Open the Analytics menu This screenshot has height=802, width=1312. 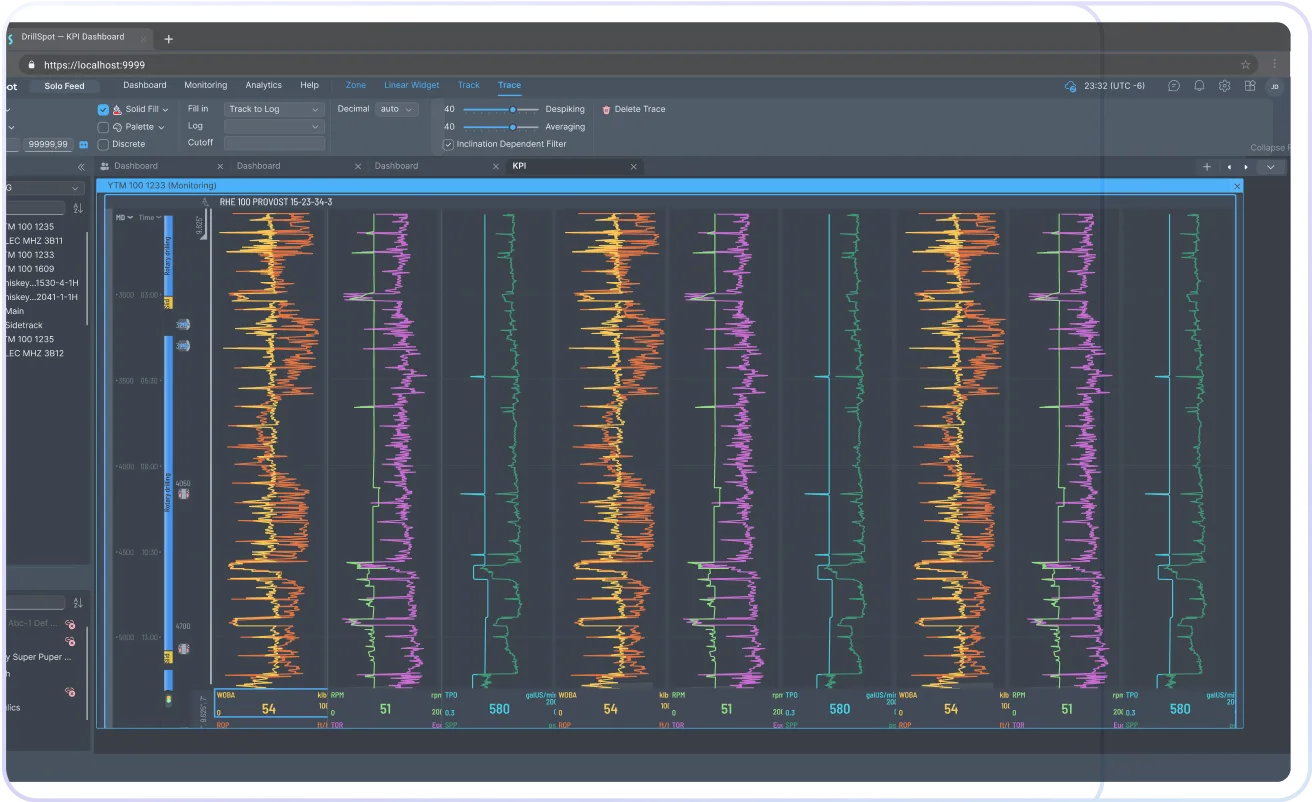pos(263,85)
